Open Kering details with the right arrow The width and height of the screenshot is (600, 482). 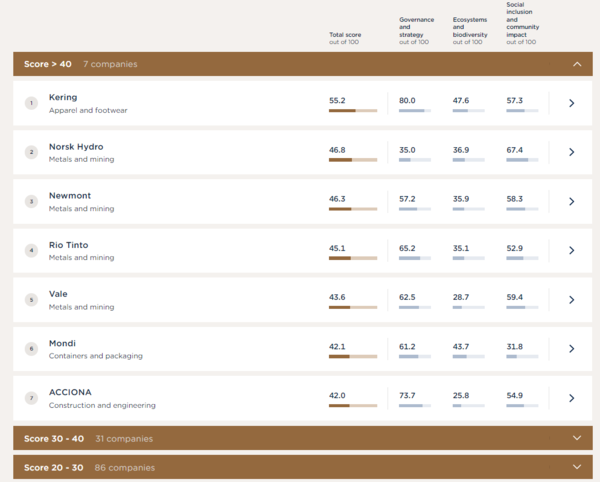[571, 103]
